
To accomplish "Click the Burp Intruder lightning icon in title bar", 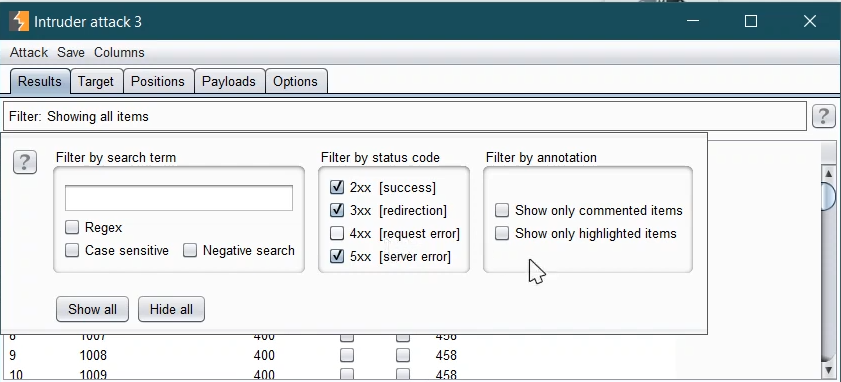I will click(19, 21).
